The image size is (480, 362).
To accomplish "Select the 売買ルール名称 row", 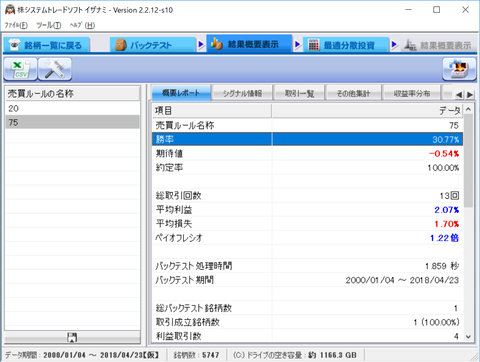I will [308, 125].
